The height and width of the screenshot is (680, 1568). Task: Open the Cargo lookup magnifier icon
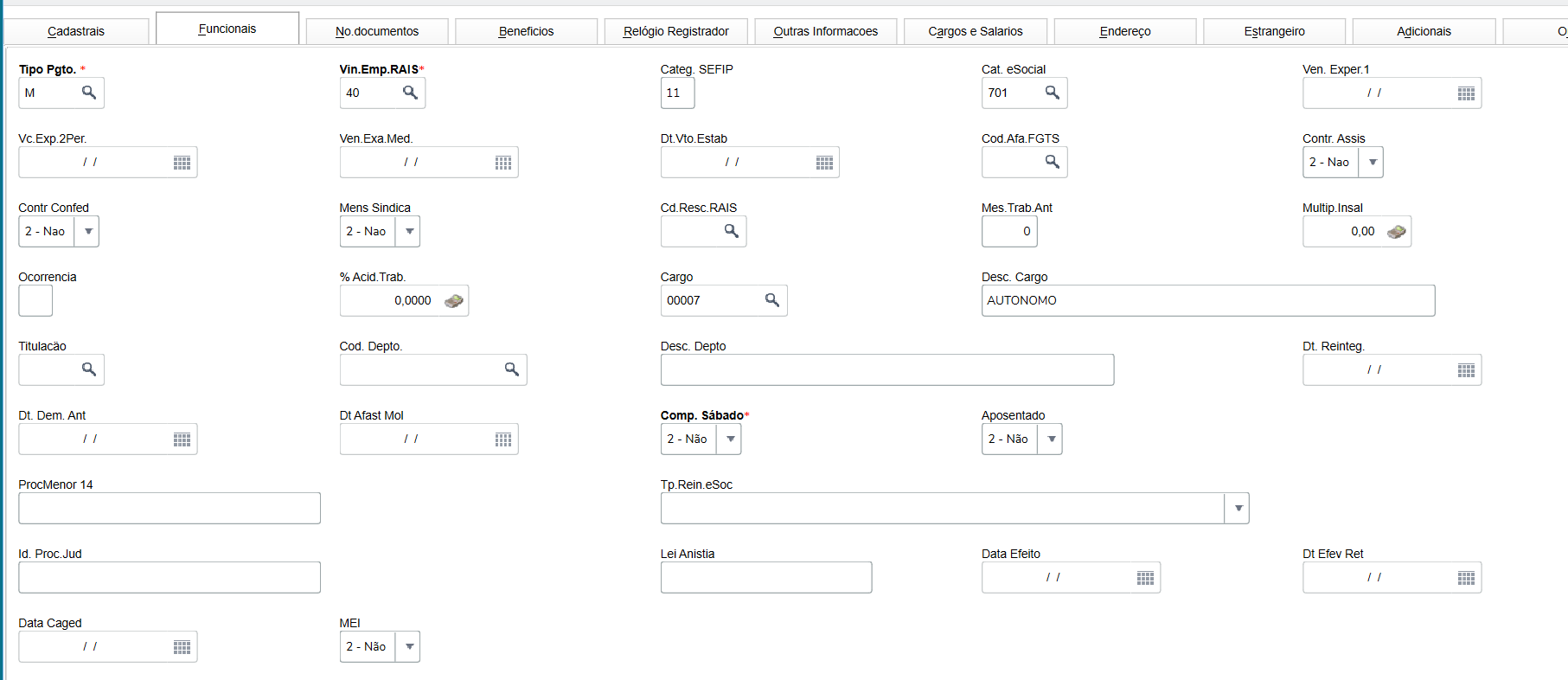(772, 300)
